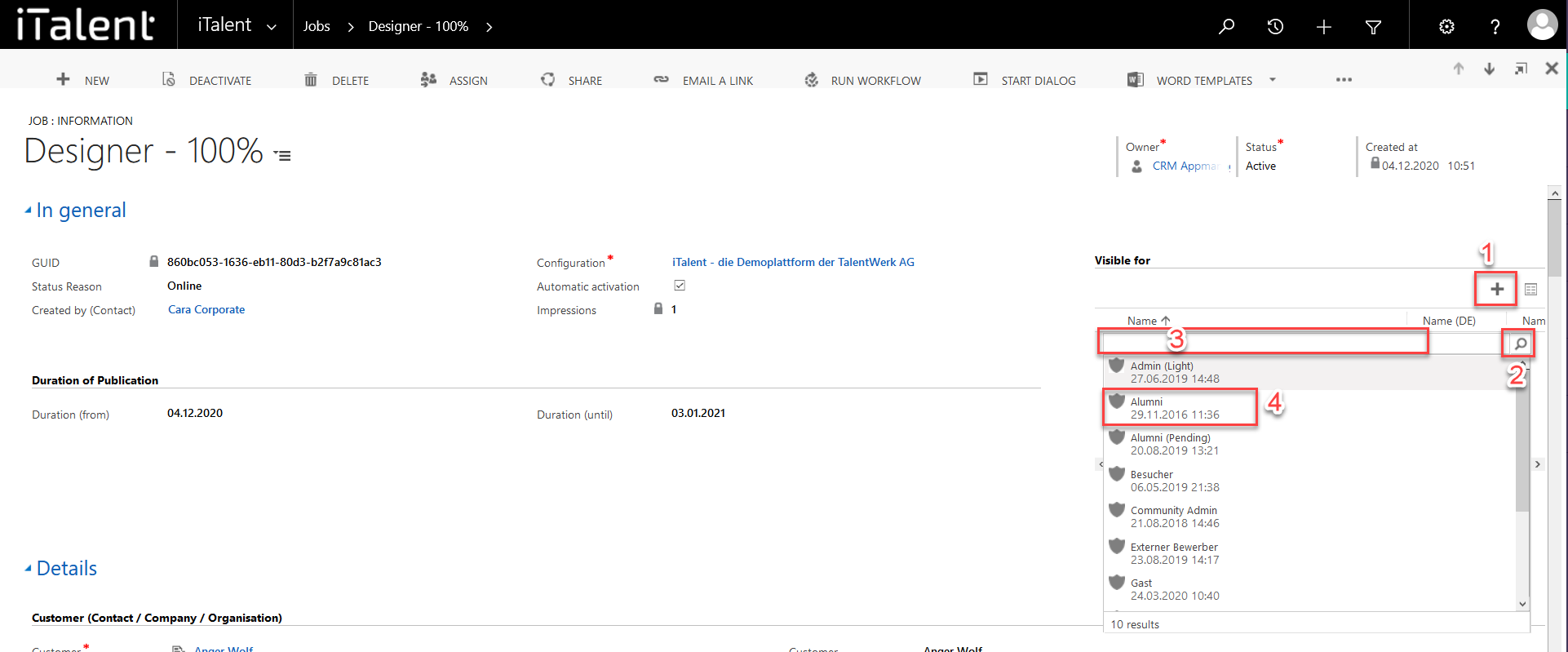Click the page scrollbar up arrow
1568x652 pixels.
click(x=1555, y=193)
